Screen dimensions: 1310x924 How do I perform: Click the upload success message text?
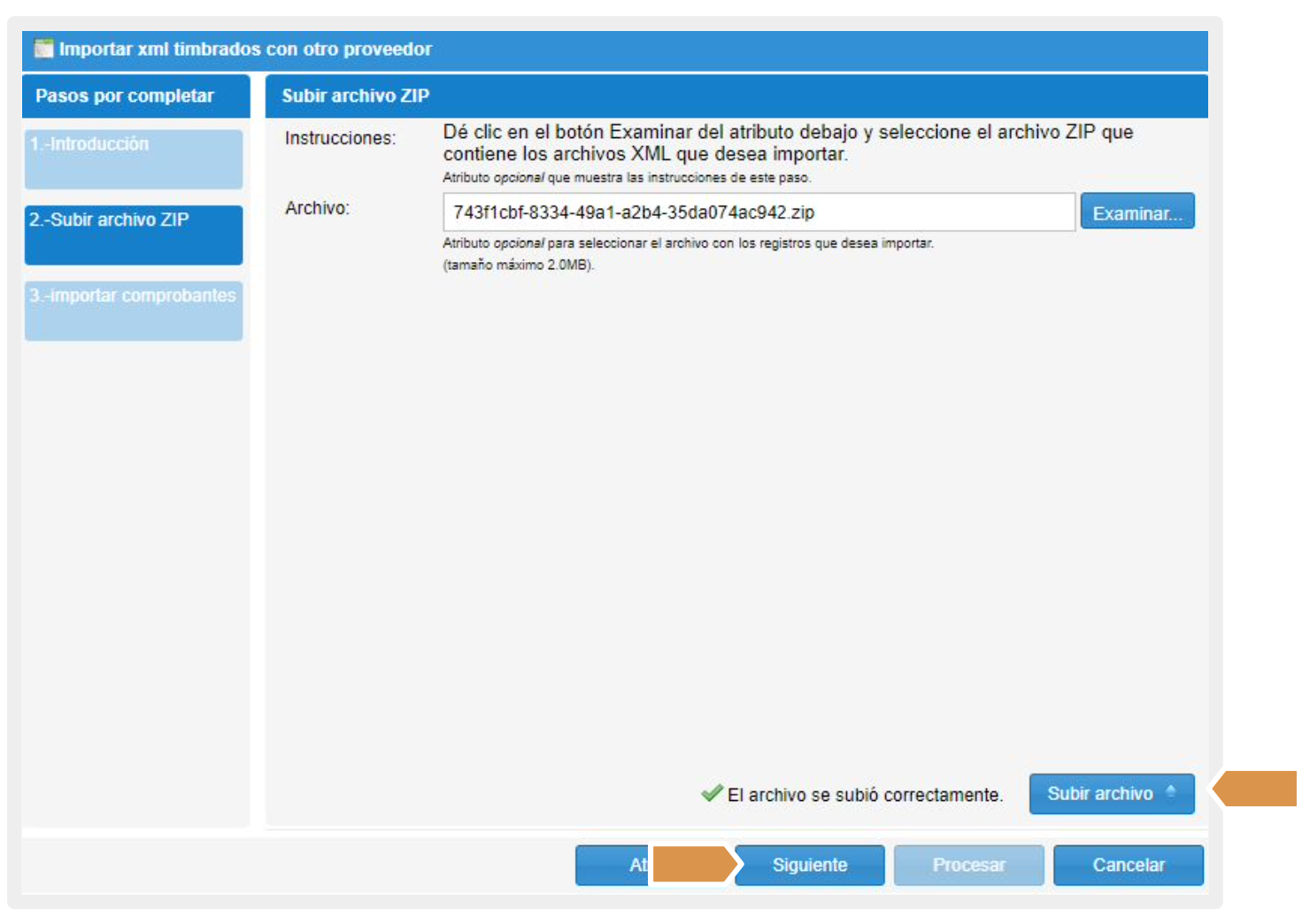(x=865, y=795)
